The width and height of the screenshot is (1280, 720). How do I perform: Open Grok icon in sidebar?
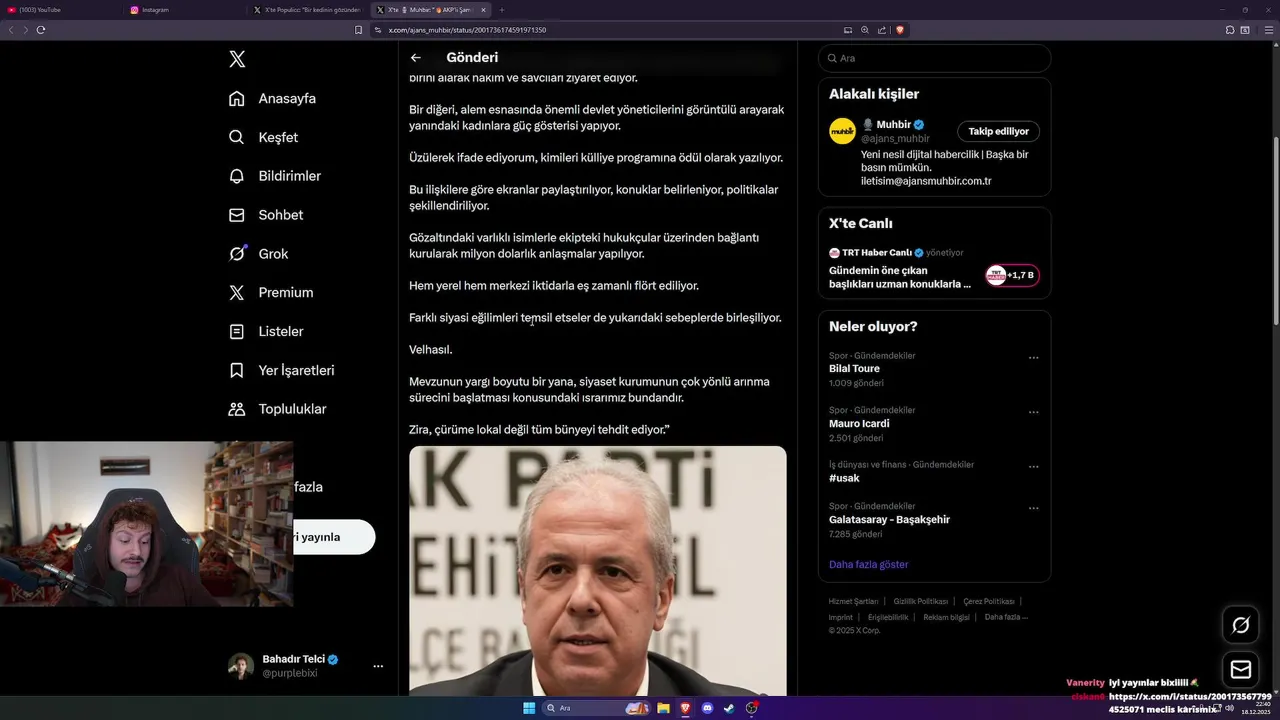point(237,254)
